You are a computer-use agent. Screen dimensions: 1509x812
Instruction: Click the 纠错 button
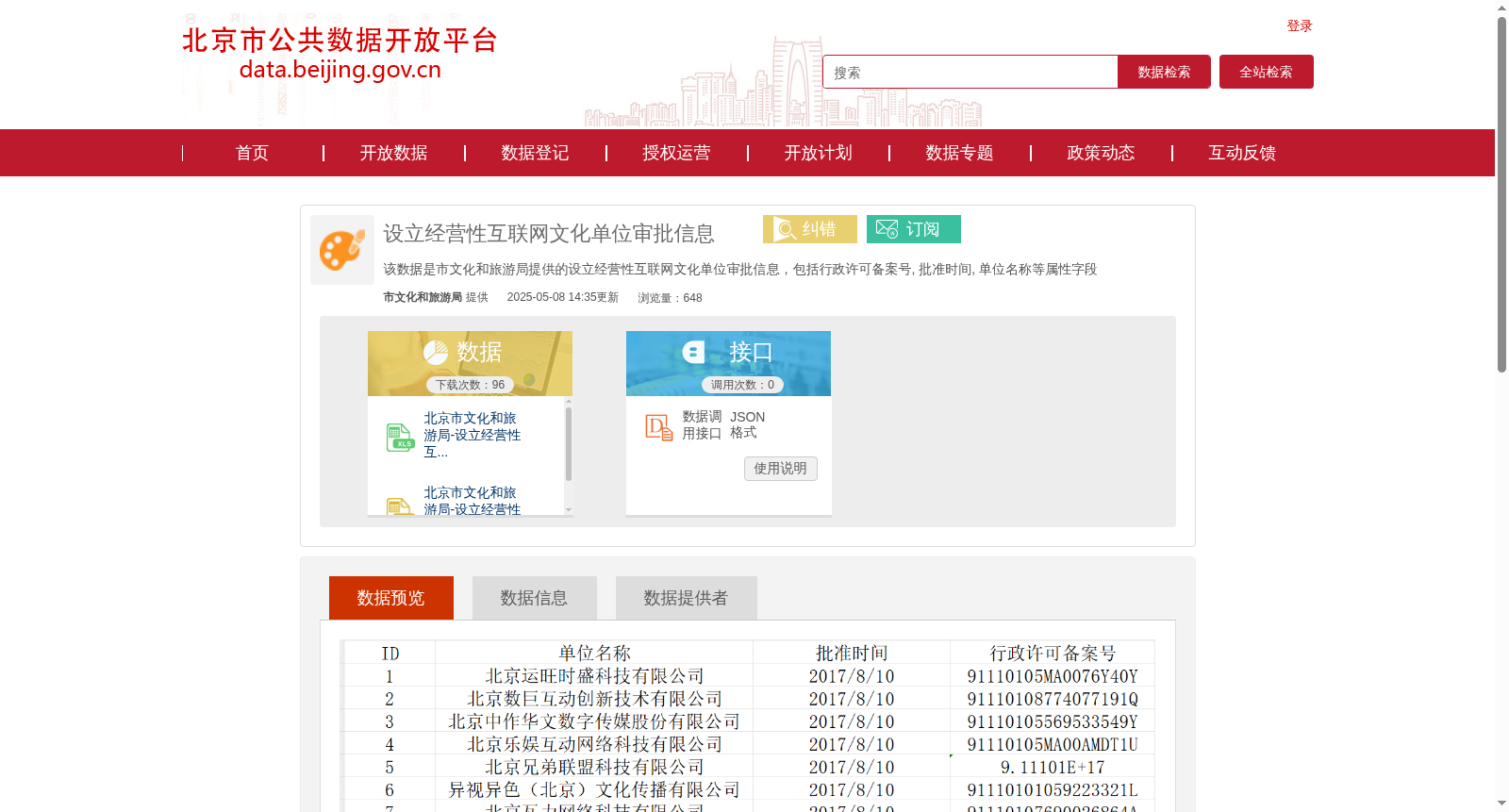(810, 229)
